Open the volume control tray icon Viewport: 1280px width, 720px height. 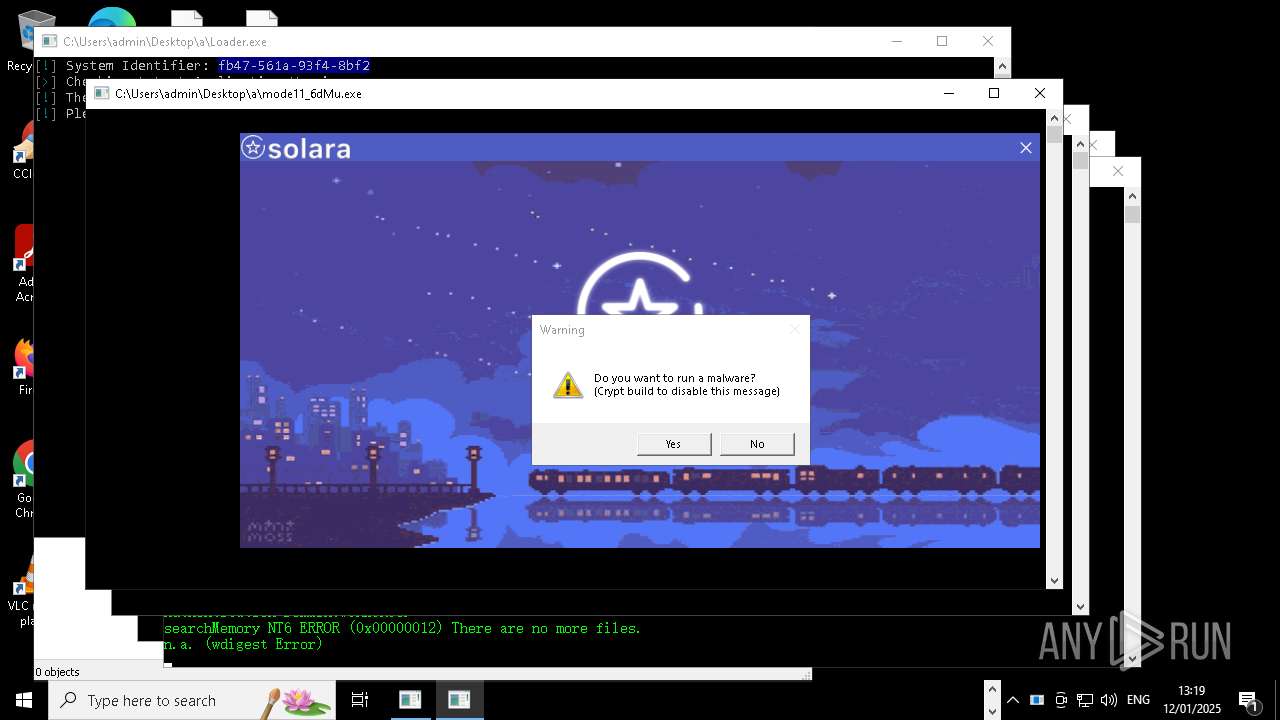(x=1109, y=700)
